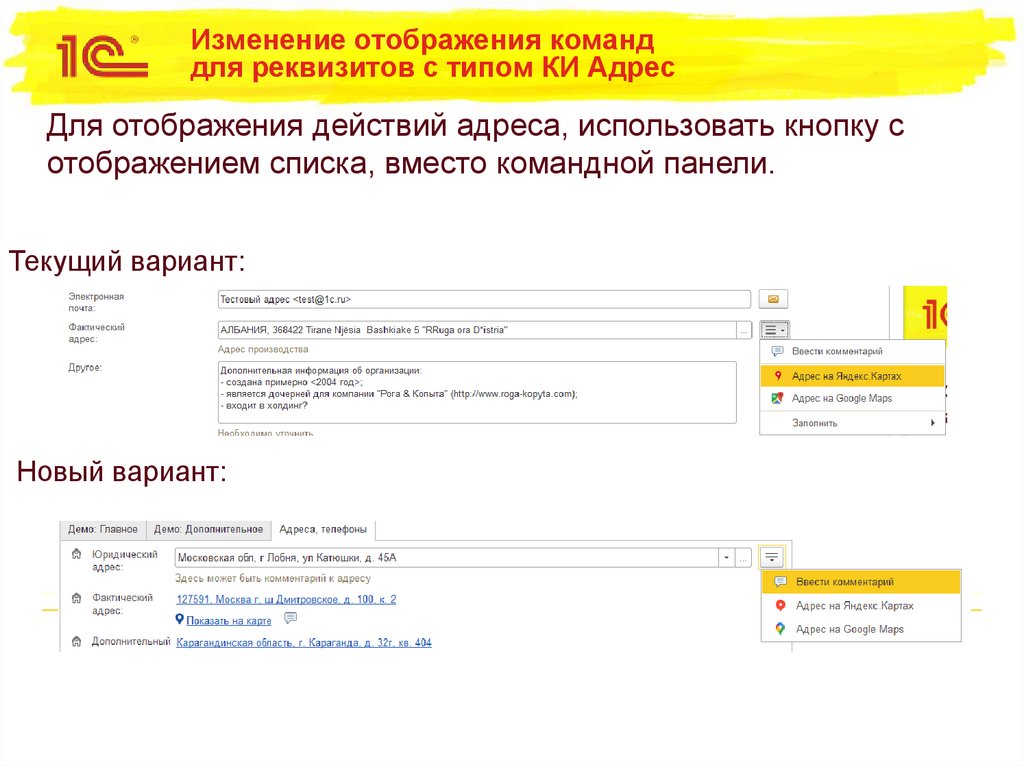Select the 'Адреса, телефоны' tab
The width and height of the screenshot is (1024, 767).
pyautogui.click(x=323, y=529)
